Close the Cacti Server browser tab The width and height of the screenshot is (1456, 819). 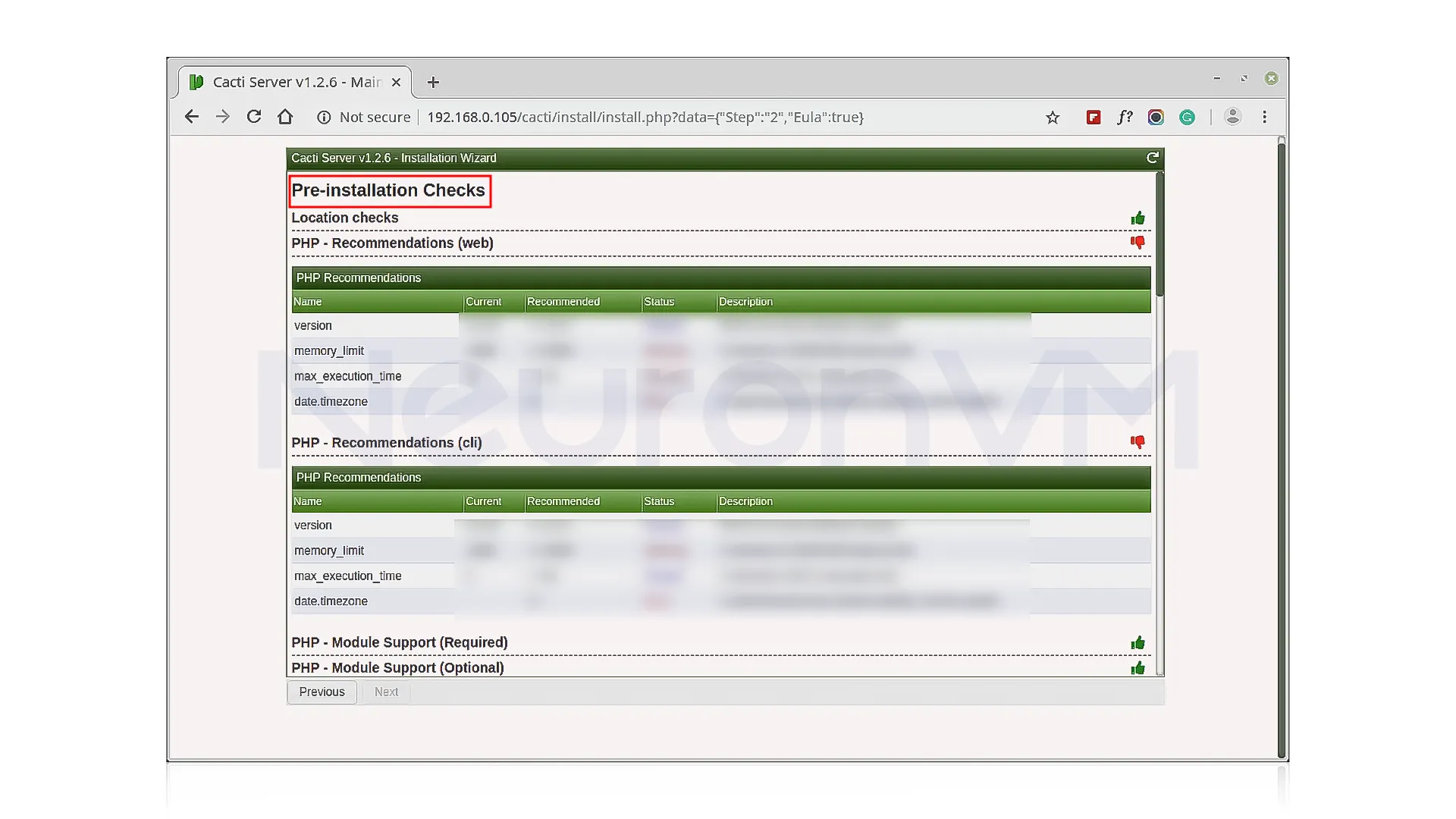[x=396, y=82]
